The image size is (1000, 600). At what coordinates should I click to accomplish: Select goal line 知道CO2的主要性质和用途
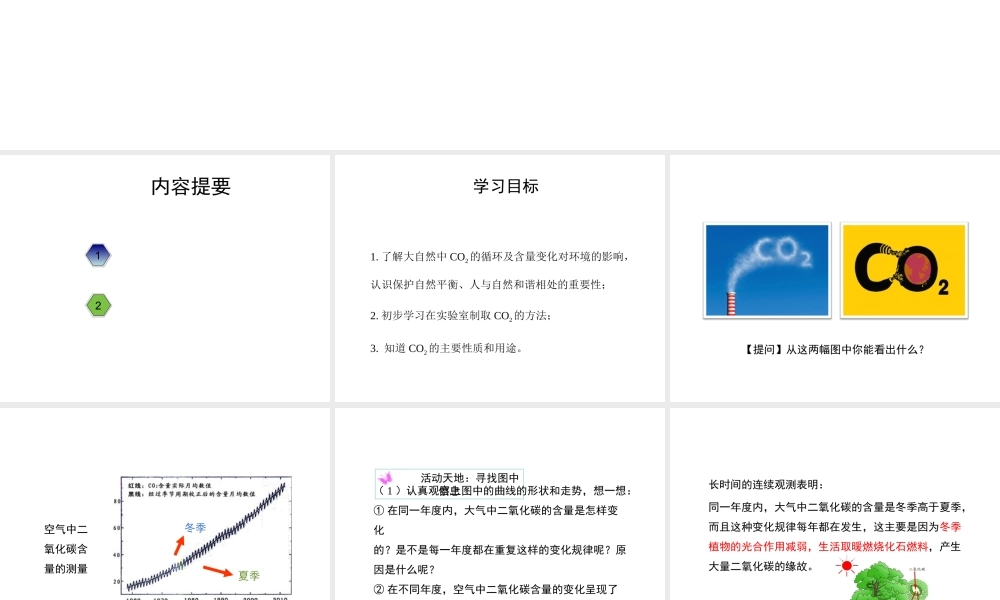coord(446,349)
